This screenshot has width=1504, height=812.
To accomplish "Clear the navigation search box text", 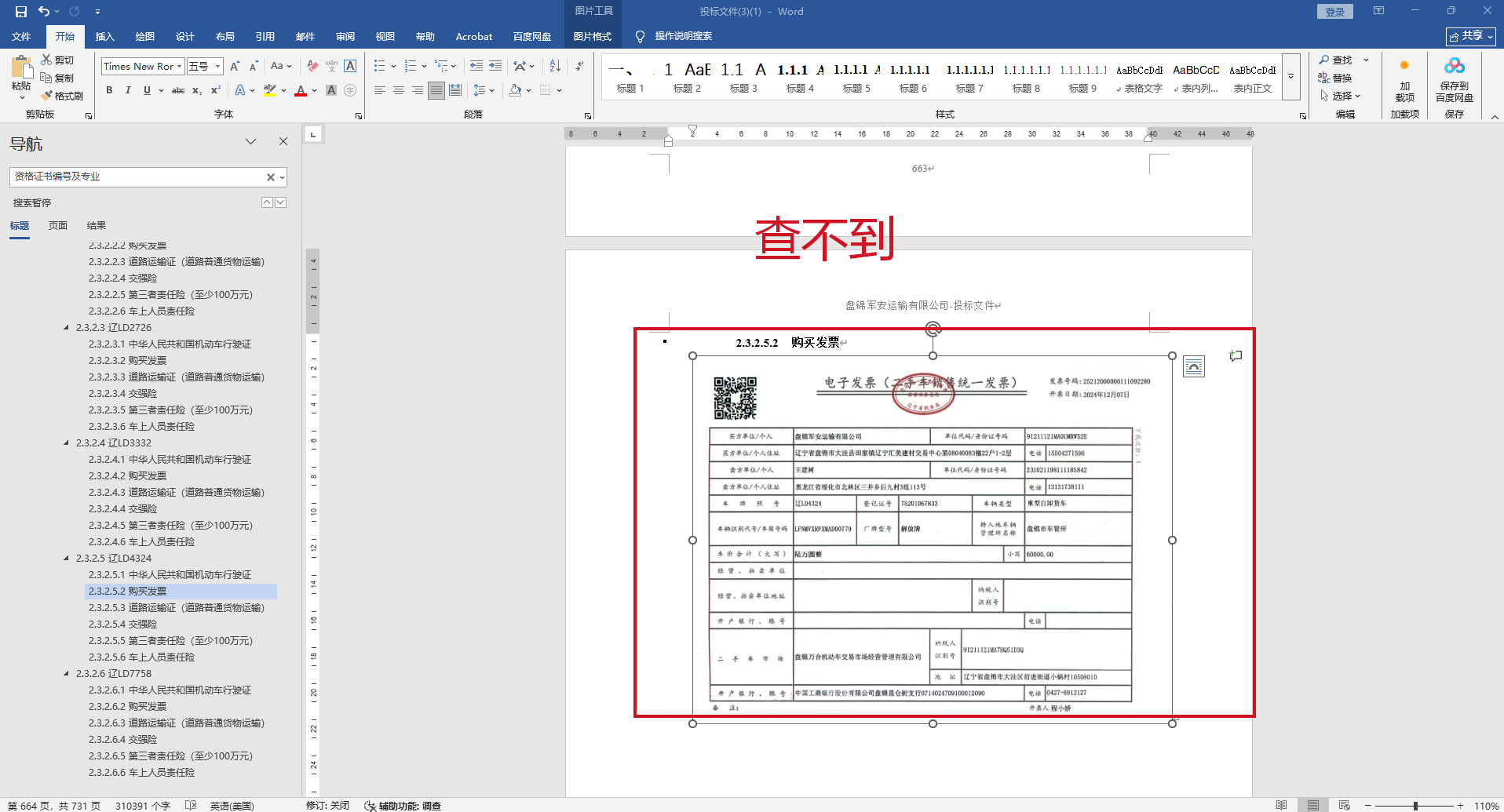I will [x=270, y=177].
